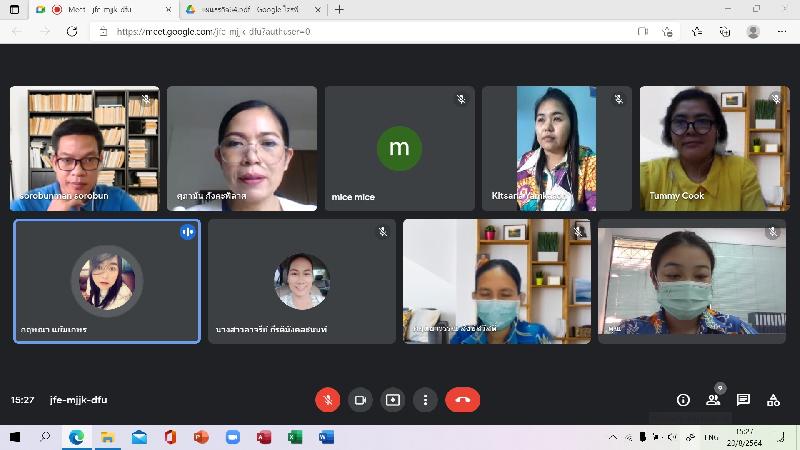Leave the call with the red hang-up button
The image size is (800, 450).
pyautogui.click(x=462, y=400)
